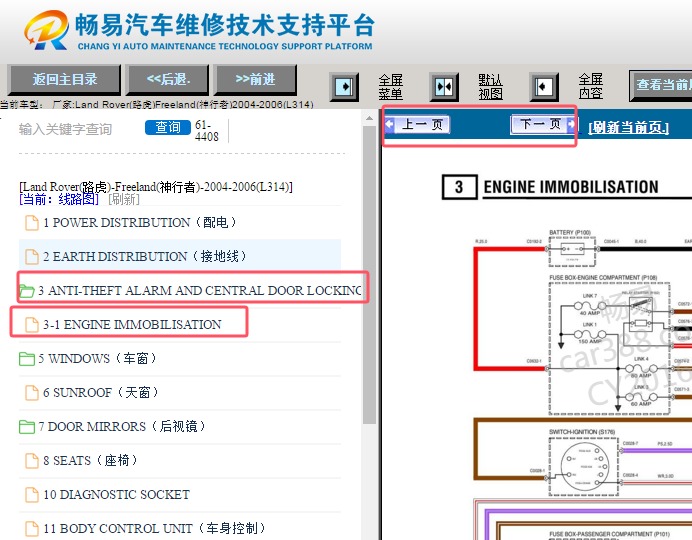The height and width of the screenshot is (540, 692).
Task: Click folder icon beside DOOR MIRRORS
Action: (27, 427)
